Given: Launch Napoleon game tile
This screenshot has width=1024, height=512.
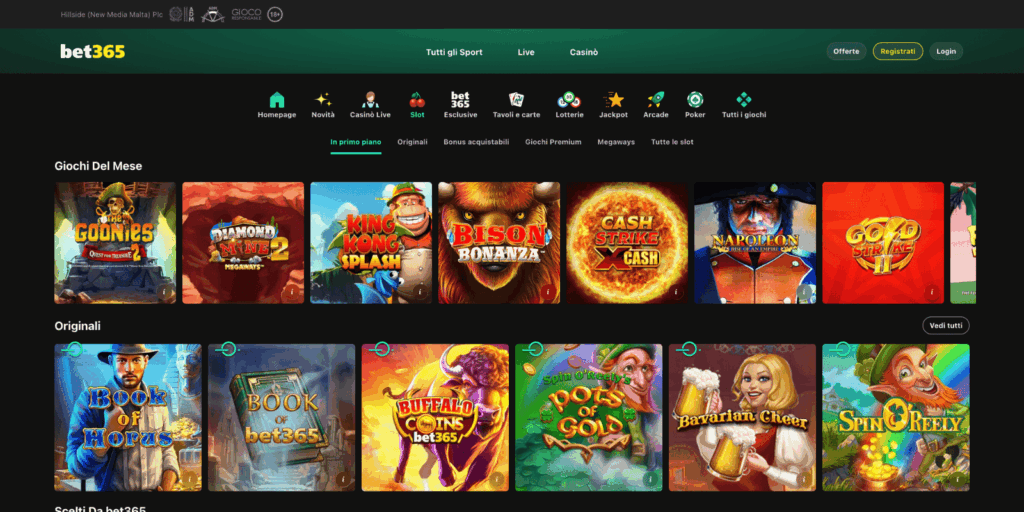Looking at the screenshot, I should point(755,243).
